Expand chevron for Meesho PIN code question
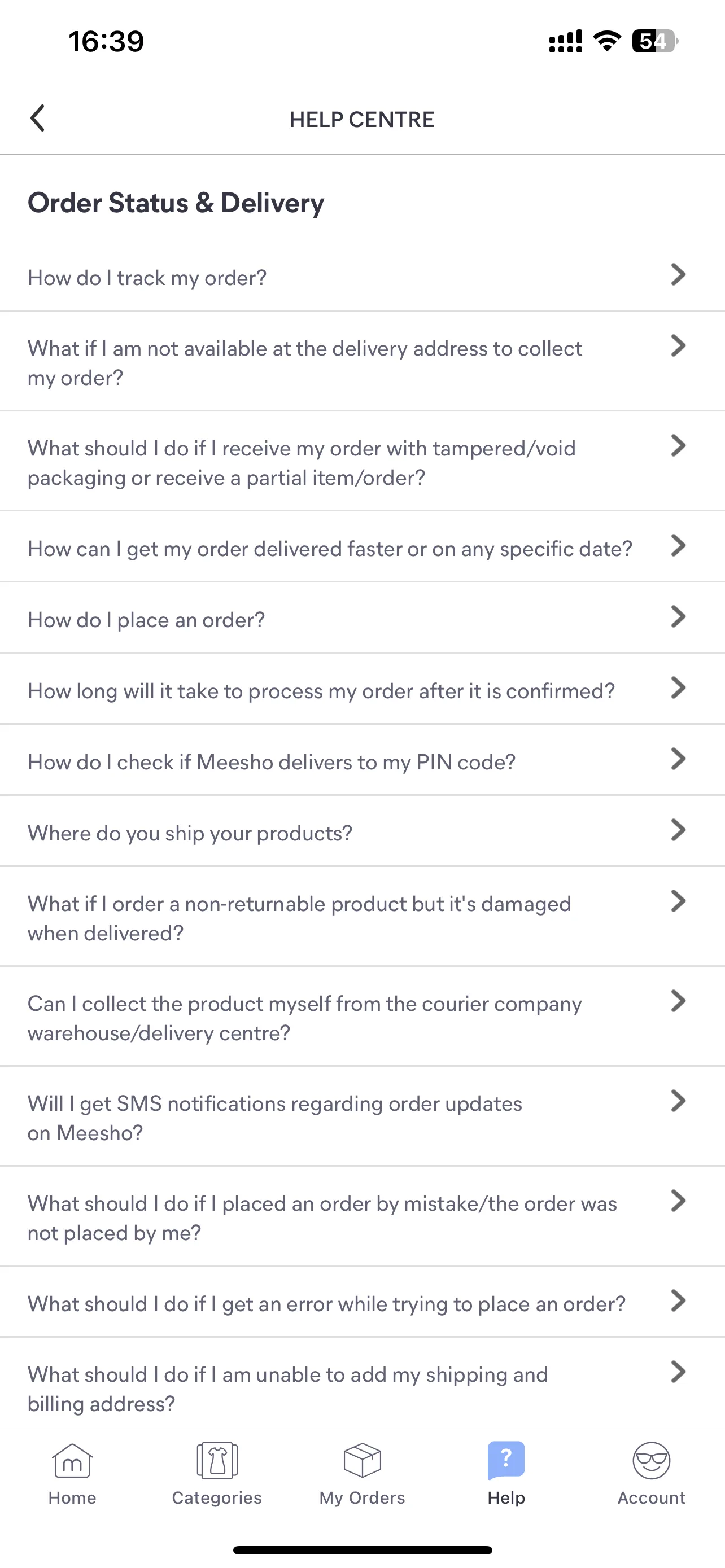This screenshot has width=725, height=1568. click(x=678, y=759)
